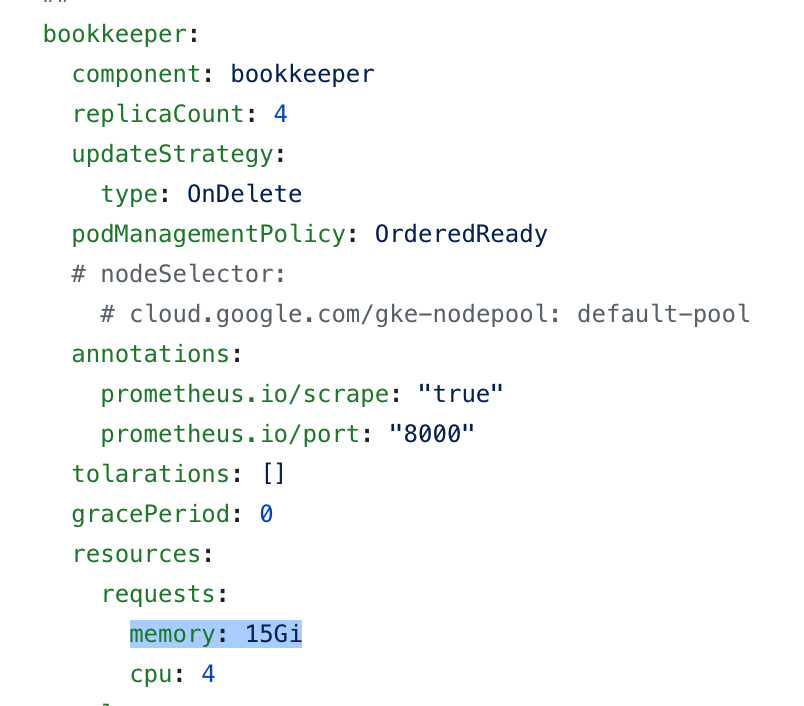Image resolution: width=804 pixels, height=706 pixels.
Task: Click the value 'OrderedReady'
Action: pyautogui.click(x=461, y=234)
